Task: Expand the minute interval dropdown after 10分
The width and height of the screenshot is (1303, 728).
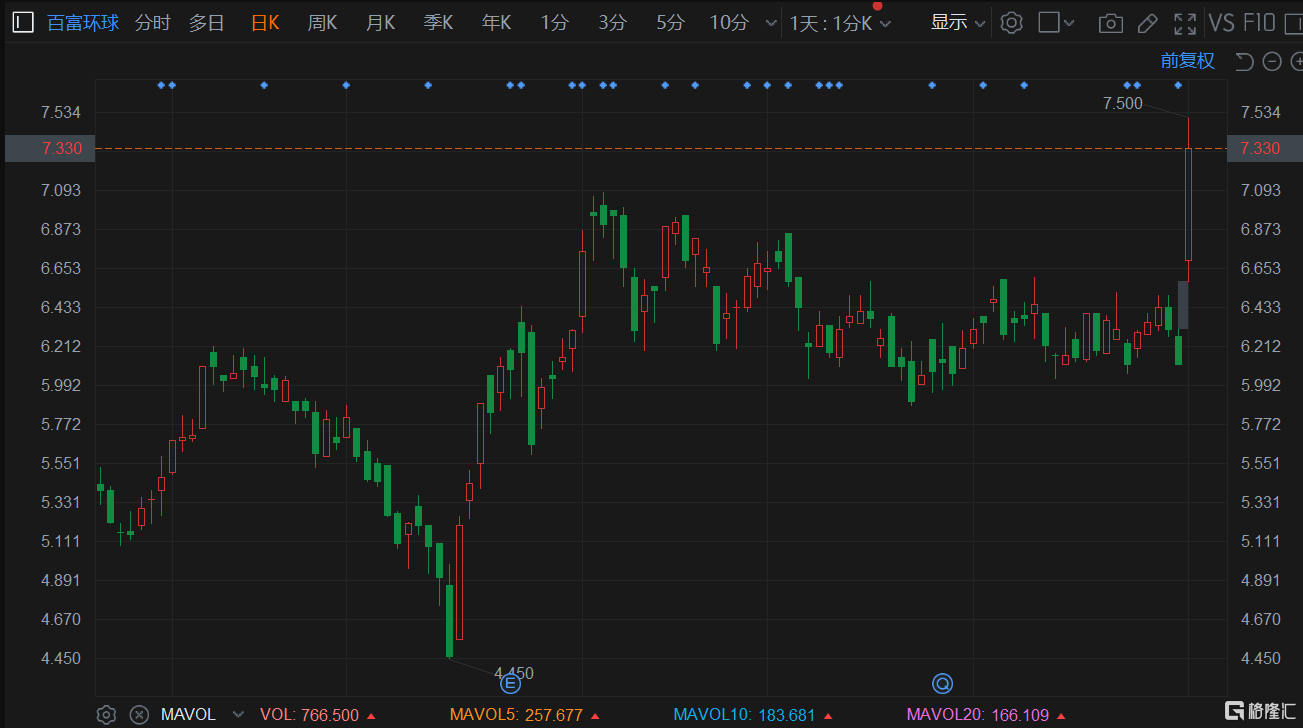Action: coord(770,23)
